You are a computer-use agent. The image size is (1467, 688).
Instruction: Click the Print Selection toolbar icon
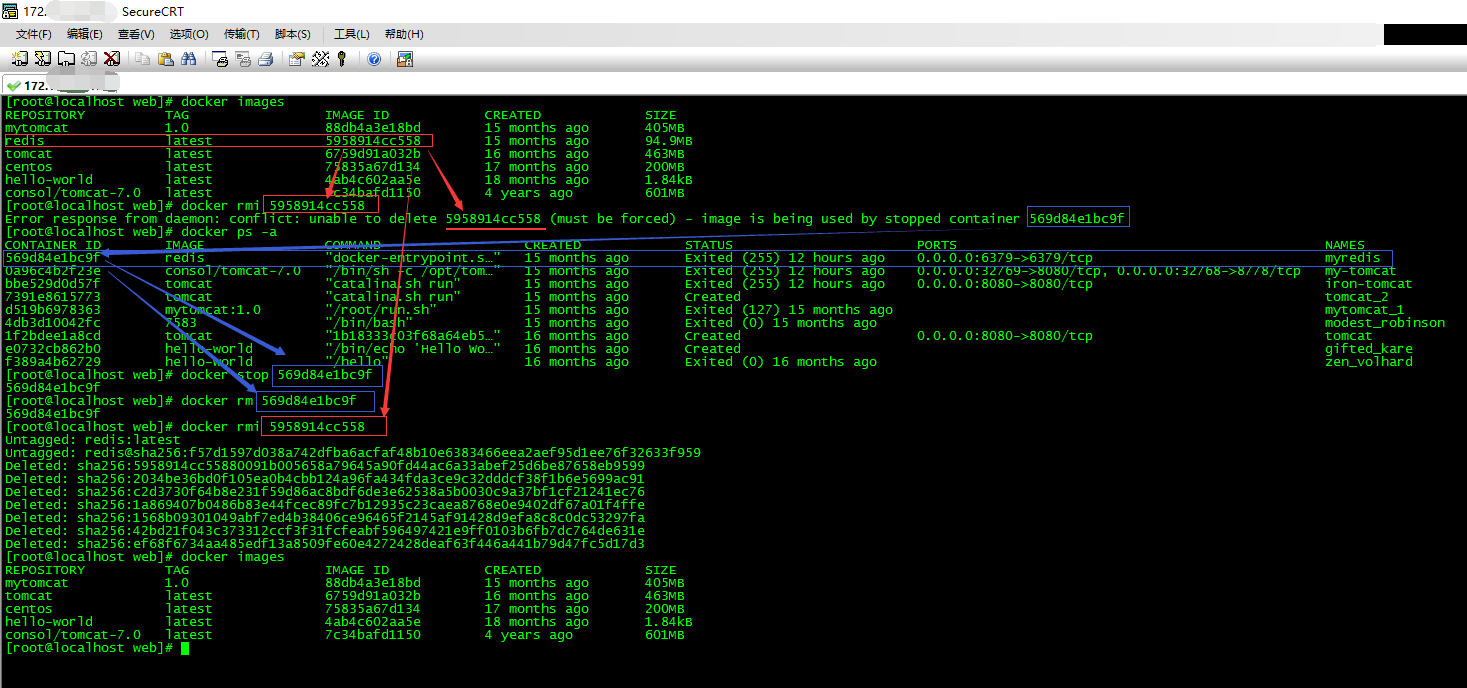243,59
